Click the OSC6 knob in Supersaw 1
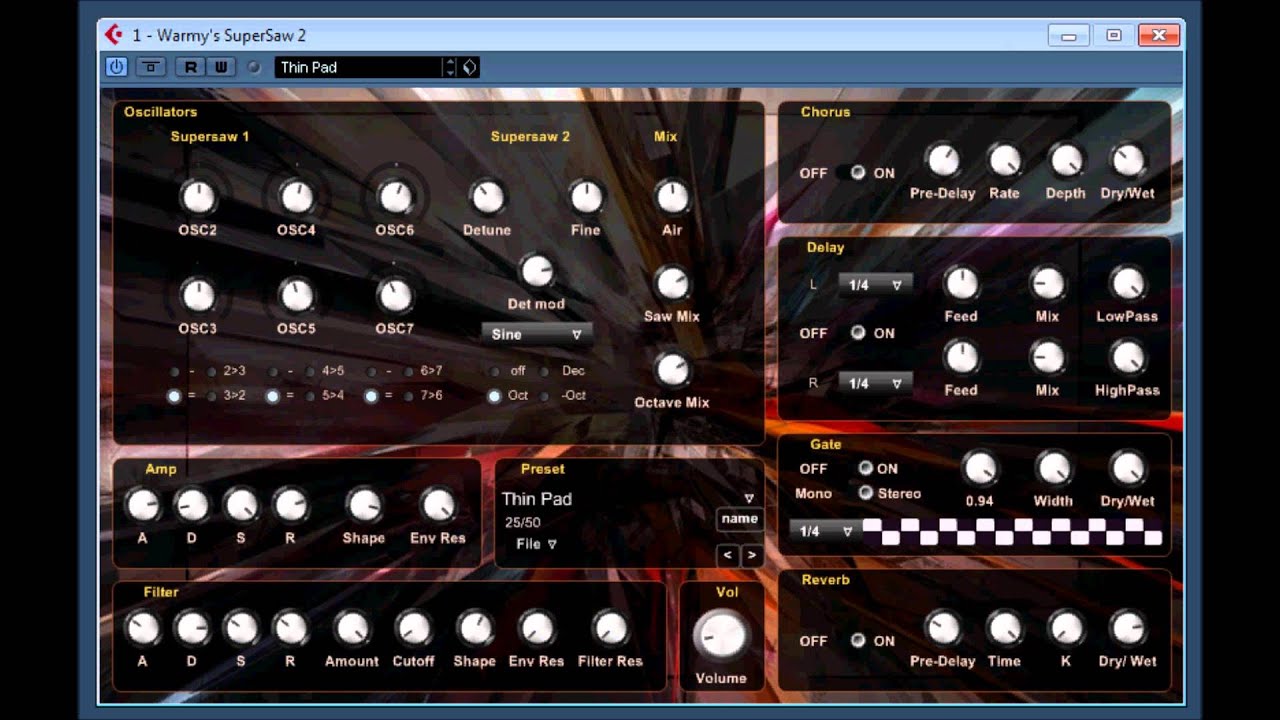The image size is (1280, 720). [x=395, y=197]
